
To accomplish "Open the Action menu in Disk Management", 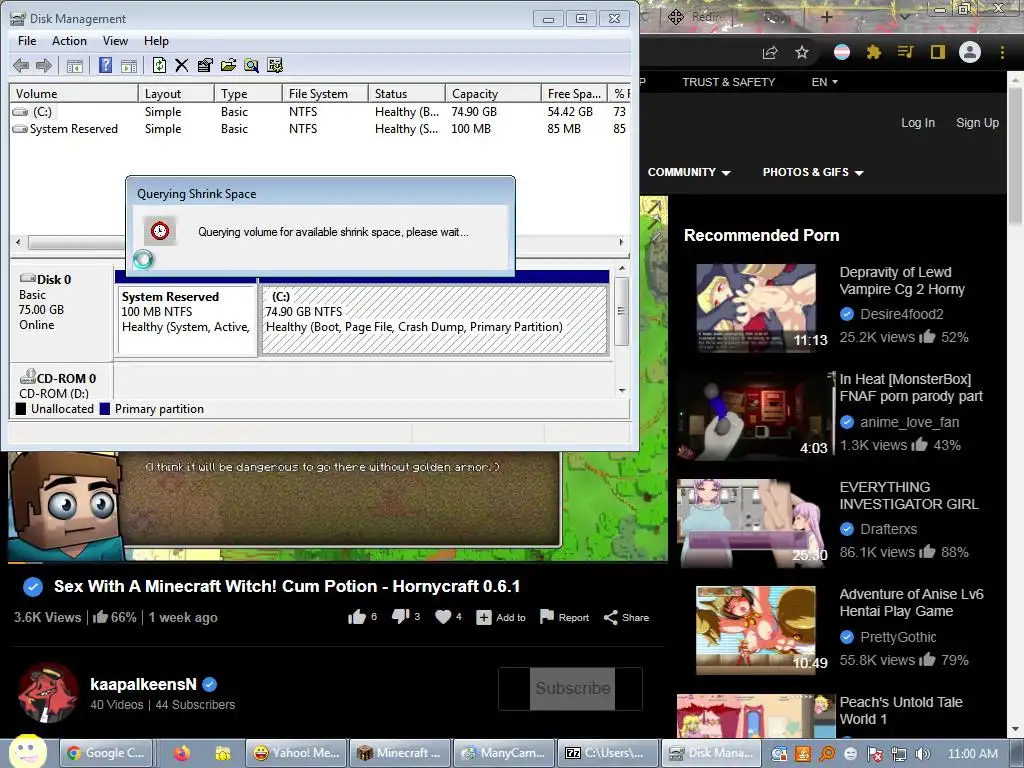I will point(69,40).
